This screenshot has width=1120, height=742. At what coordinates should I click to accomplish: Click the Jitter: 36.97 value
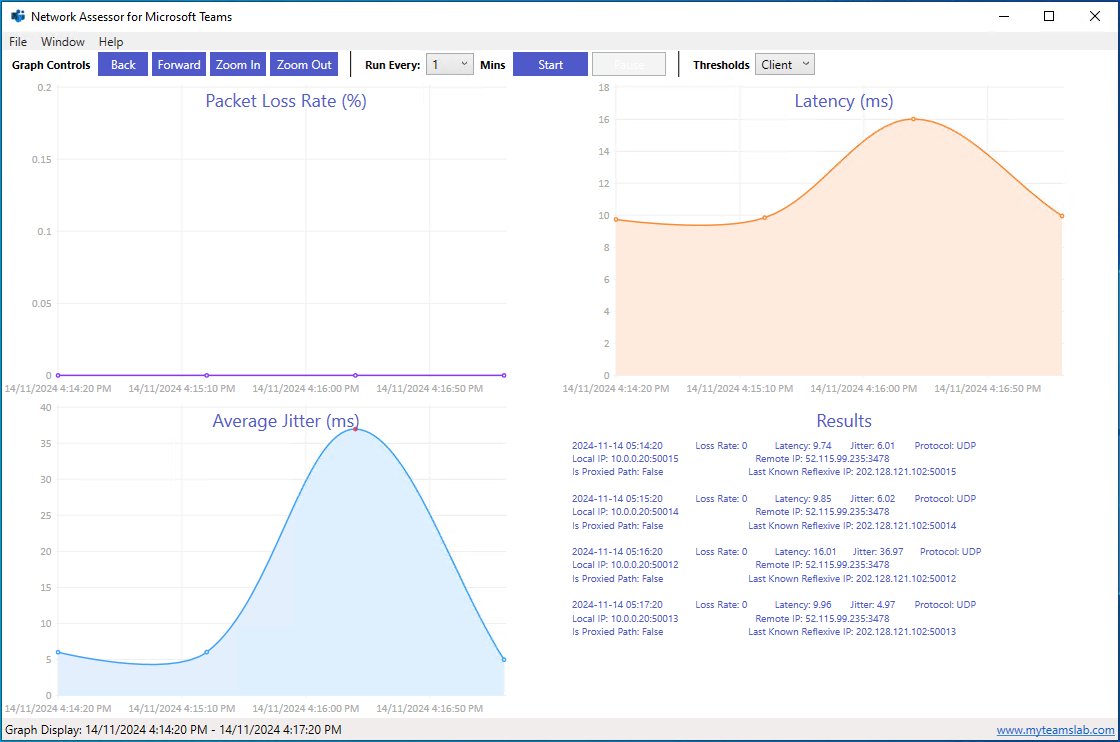click(878, 551)
